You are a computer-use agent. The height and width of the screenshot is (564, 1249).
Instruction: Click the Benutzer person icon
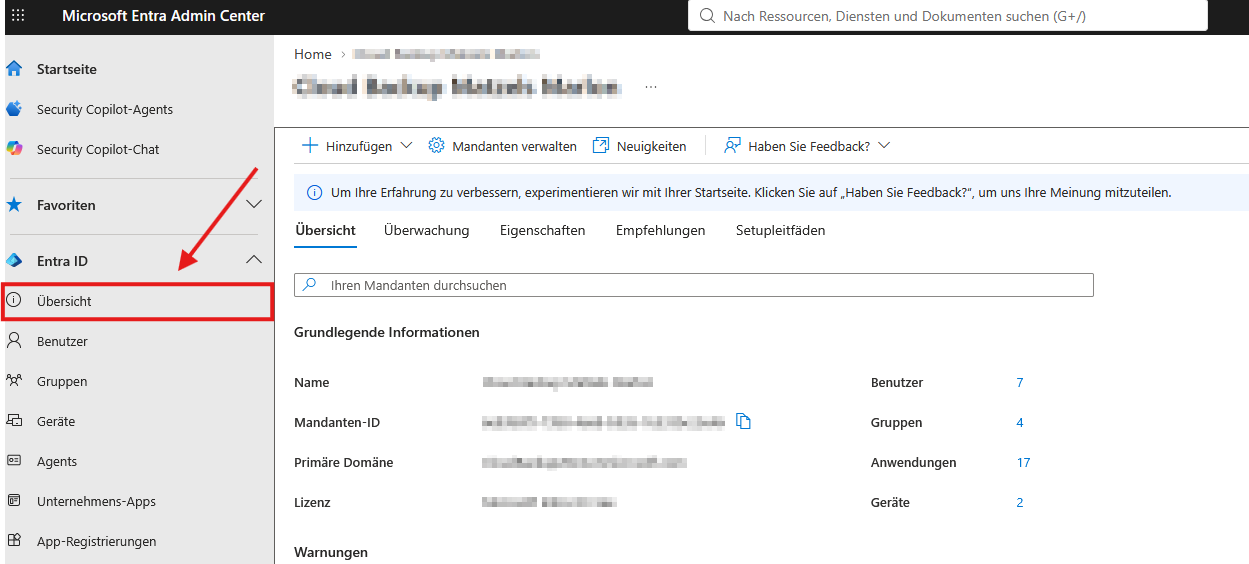14,341
